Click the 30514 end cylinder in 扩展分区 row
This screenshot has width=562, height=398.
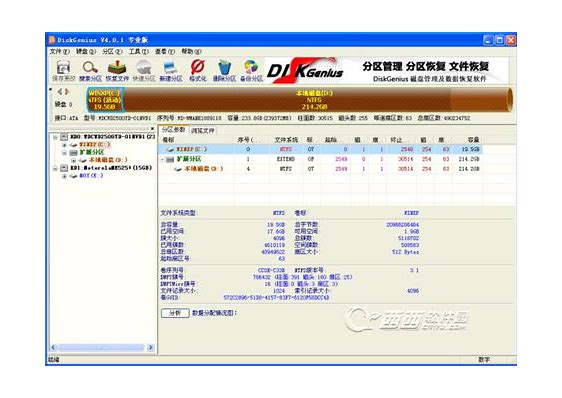[406, 159]
